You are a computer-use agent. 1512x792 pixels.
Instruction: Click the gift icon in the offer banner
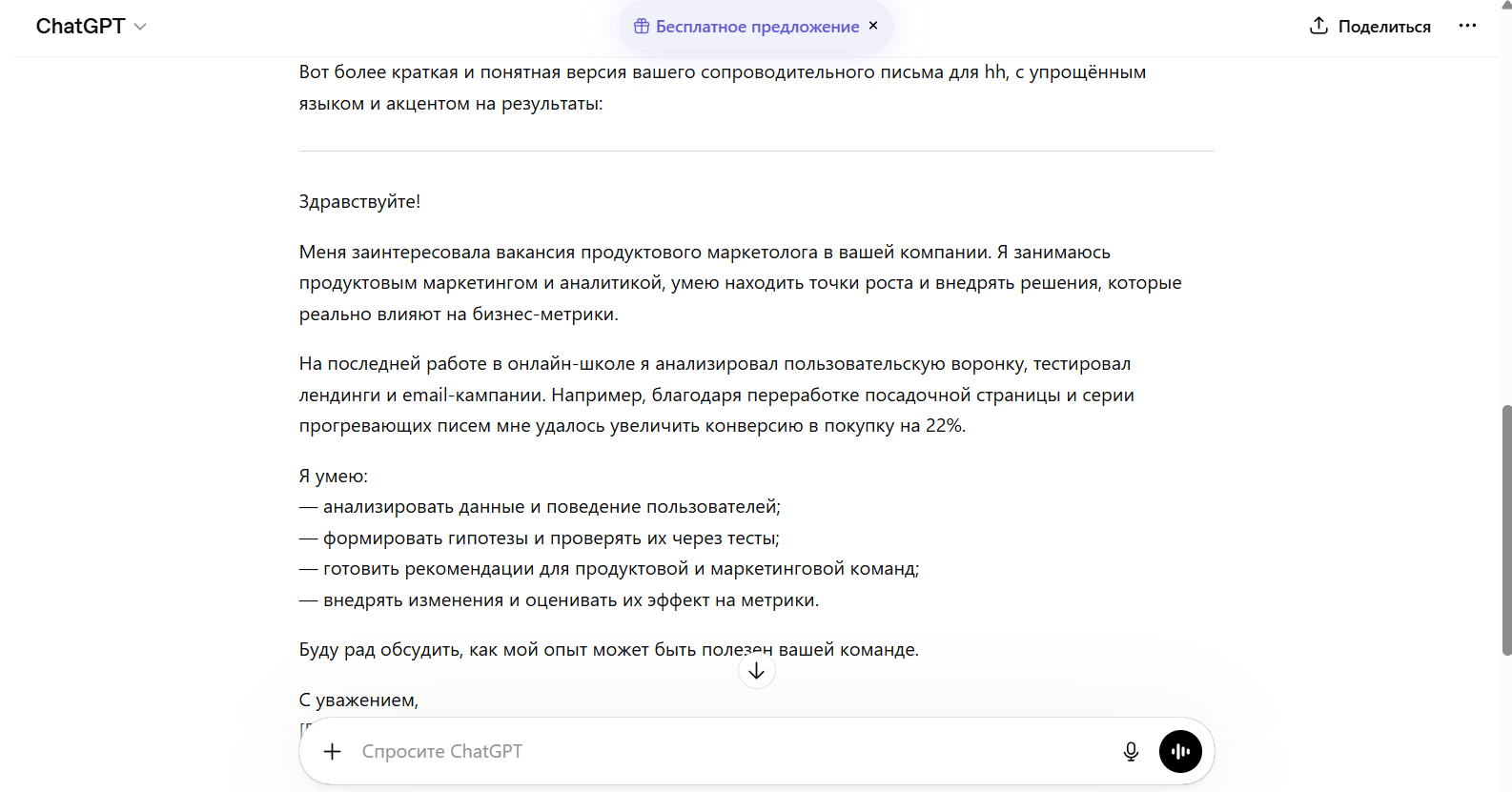(x=642, y=27)
